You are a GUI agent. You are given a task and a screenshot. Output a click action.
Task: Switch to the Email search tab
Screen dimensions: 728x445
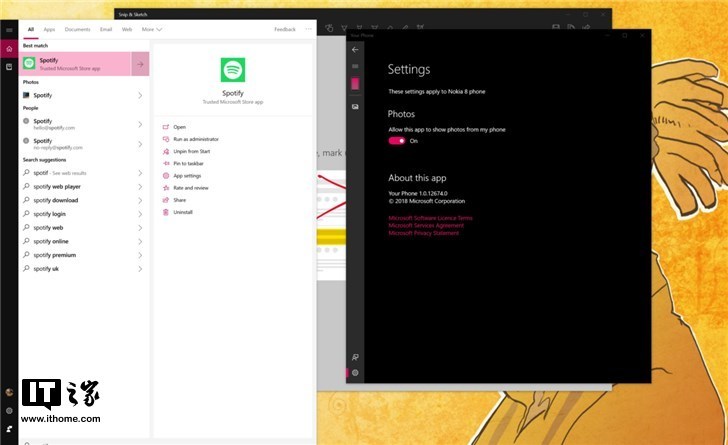pyautogui.click(x=106, y=29)
